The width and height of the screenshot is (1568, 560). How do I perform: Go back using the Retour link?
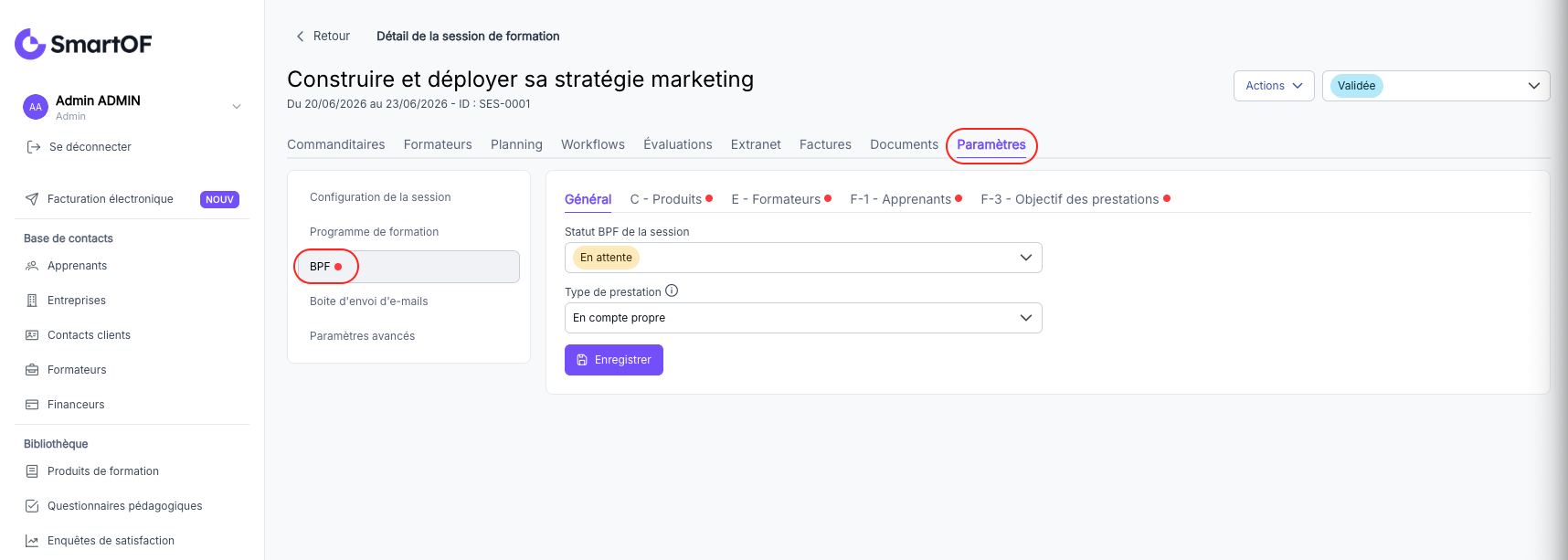[x=323, y=37]
